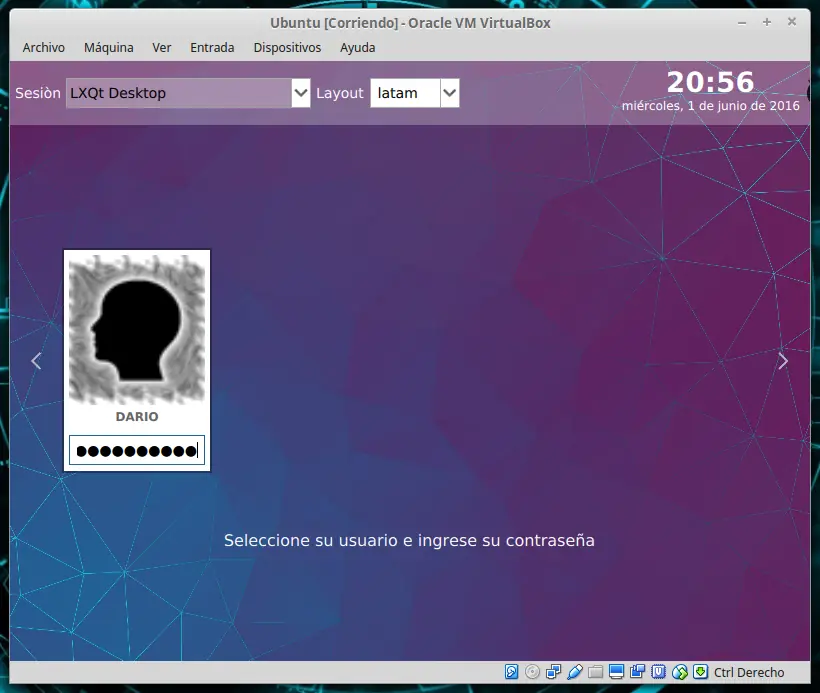Open the network adapter status icon
Screen dimensions: 820x693
[x=553, y=672]
